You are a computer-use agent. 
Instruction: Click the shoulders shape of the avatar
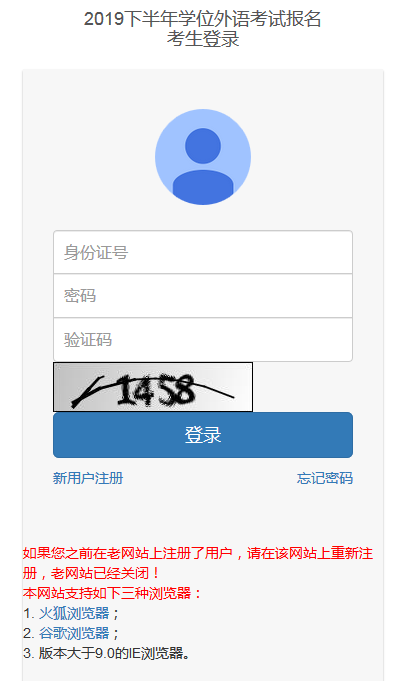coord(203,186)
